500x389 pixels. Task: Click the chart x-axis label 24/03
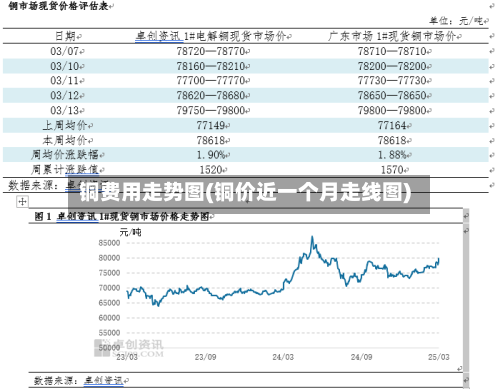point(283,357)
